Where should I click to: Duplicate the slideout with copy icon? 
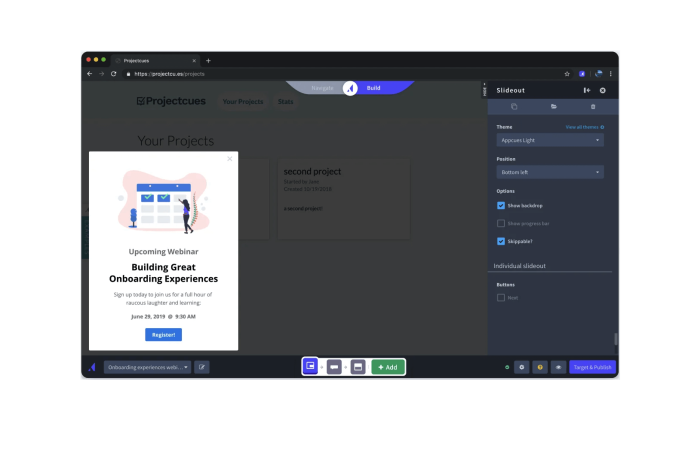(x=514, y=106)
